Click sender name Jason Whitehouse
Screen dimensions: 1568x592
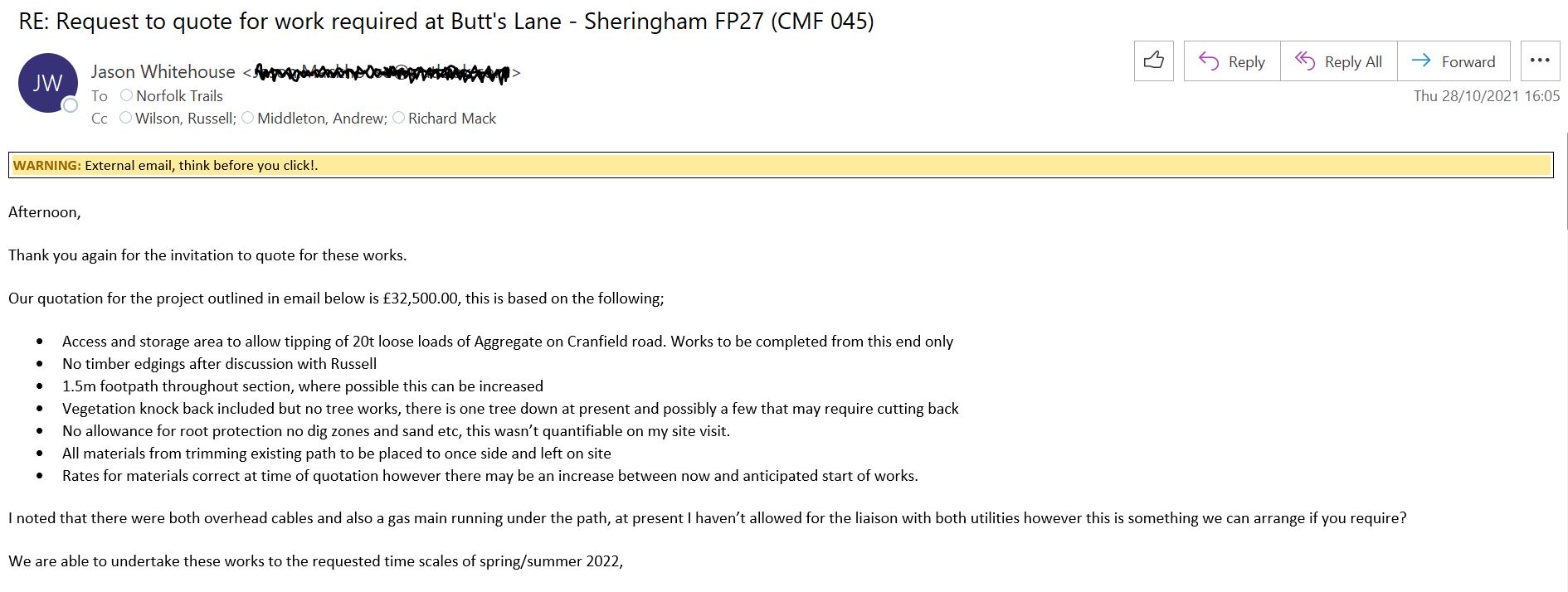[x=163, y=72]
